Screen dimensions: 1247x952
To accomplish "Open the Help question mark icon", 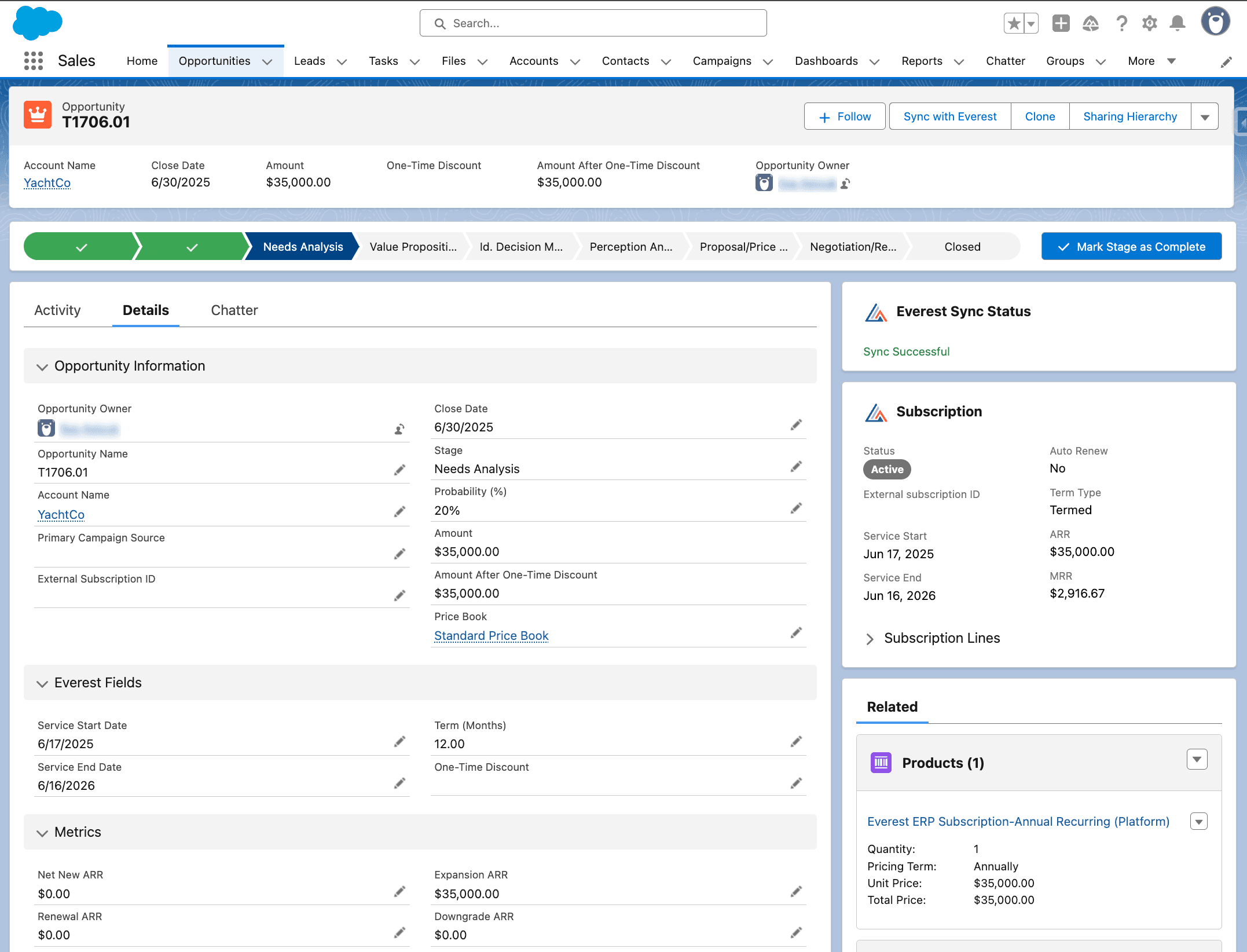I will click(x=1121, y=23).
